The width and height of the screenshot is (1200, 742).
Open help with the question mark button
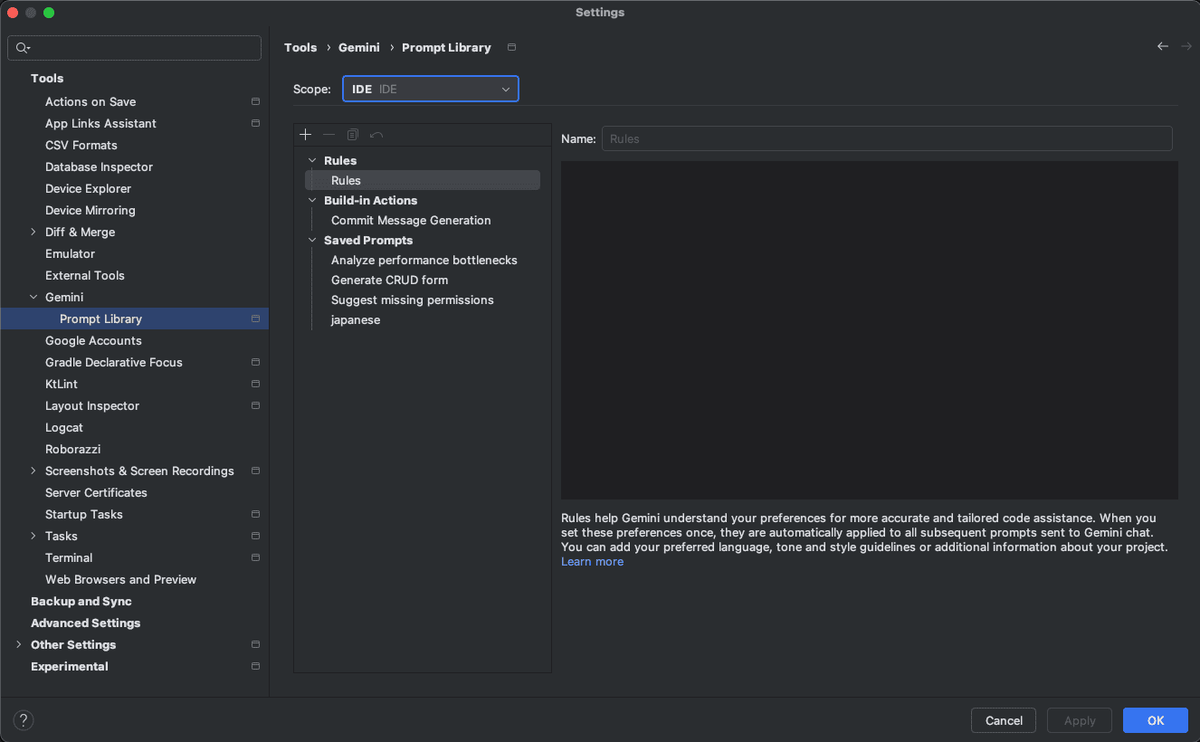point(24,720)
